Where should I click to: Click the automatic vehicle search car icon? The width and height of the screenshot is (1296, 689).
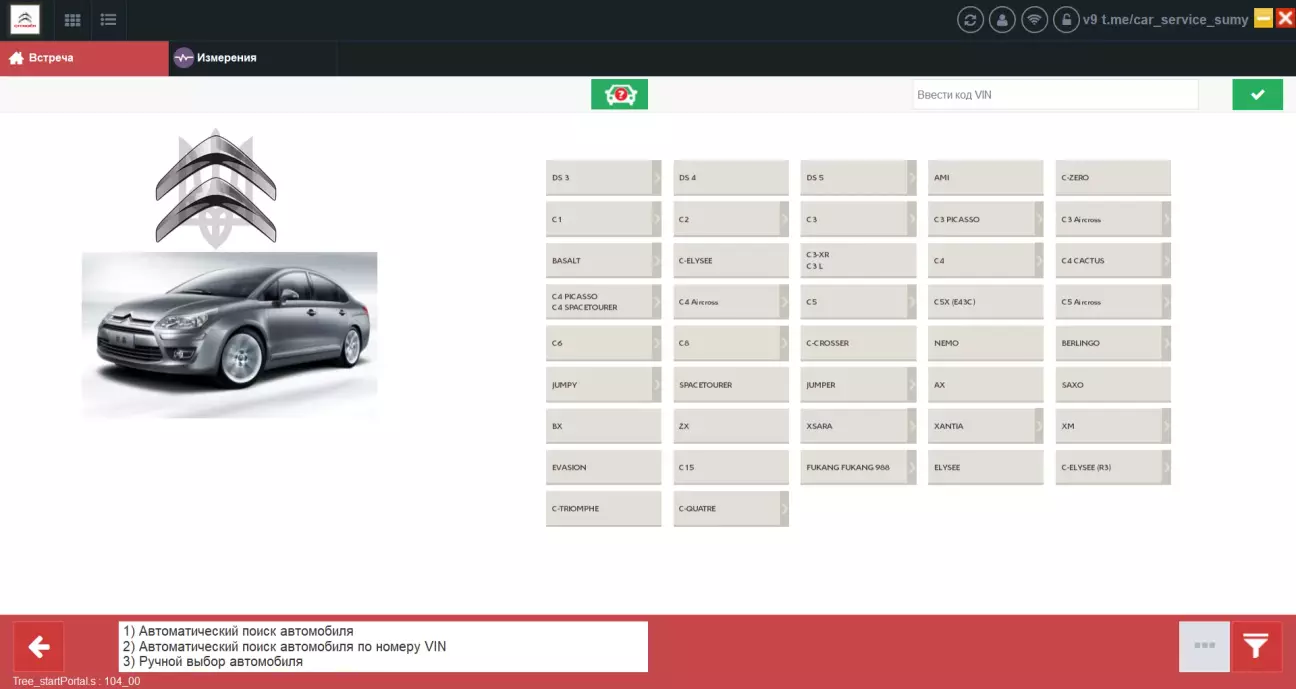coord(619,94)
